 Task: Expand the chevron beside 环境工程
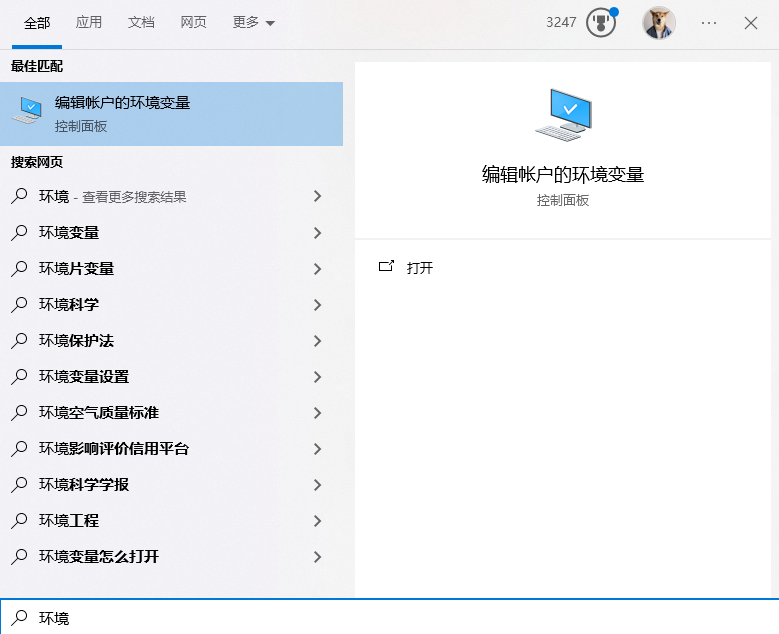click(x=317, y=521)
